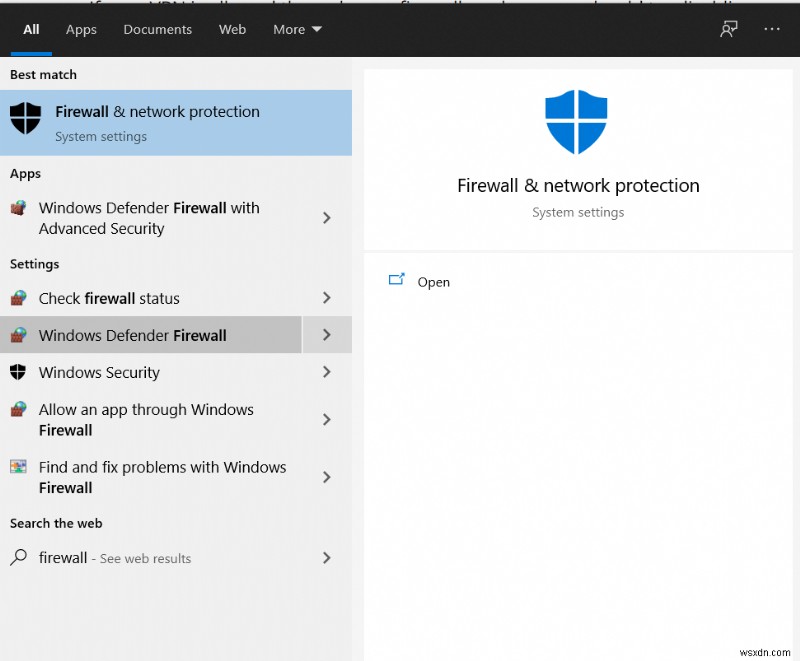The image size is (800, 661).
Task: Expand the Windows Security result arrow
Action: coord(326,372)
